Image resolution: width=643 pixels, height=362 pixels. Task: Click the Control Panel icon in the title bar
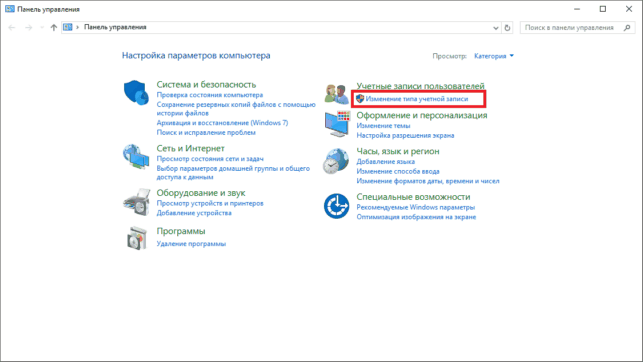pos(9,9)
